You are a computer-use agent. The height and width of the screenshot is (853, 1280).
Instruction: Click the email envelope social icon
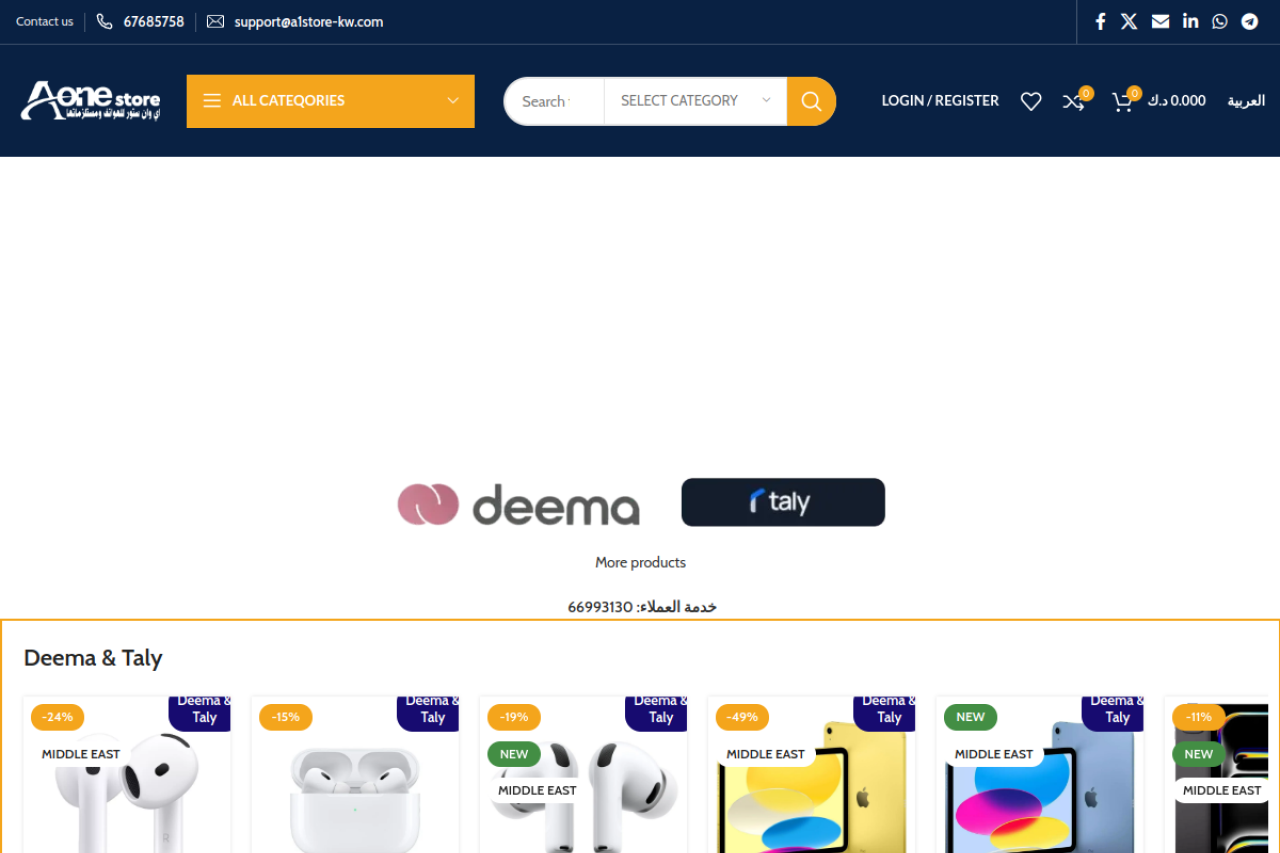(x=1160, y=21)
